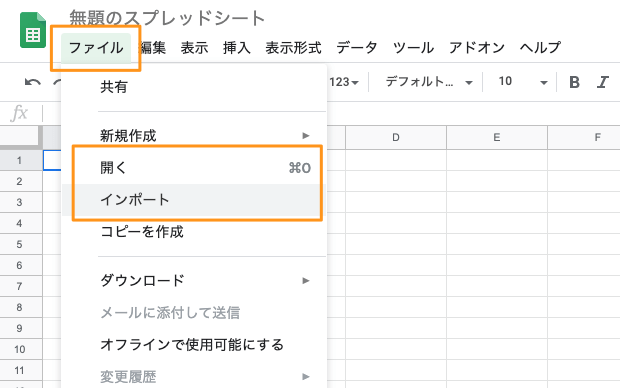
Task: Open the 表示 menu
Action: [x=194, y=48]
